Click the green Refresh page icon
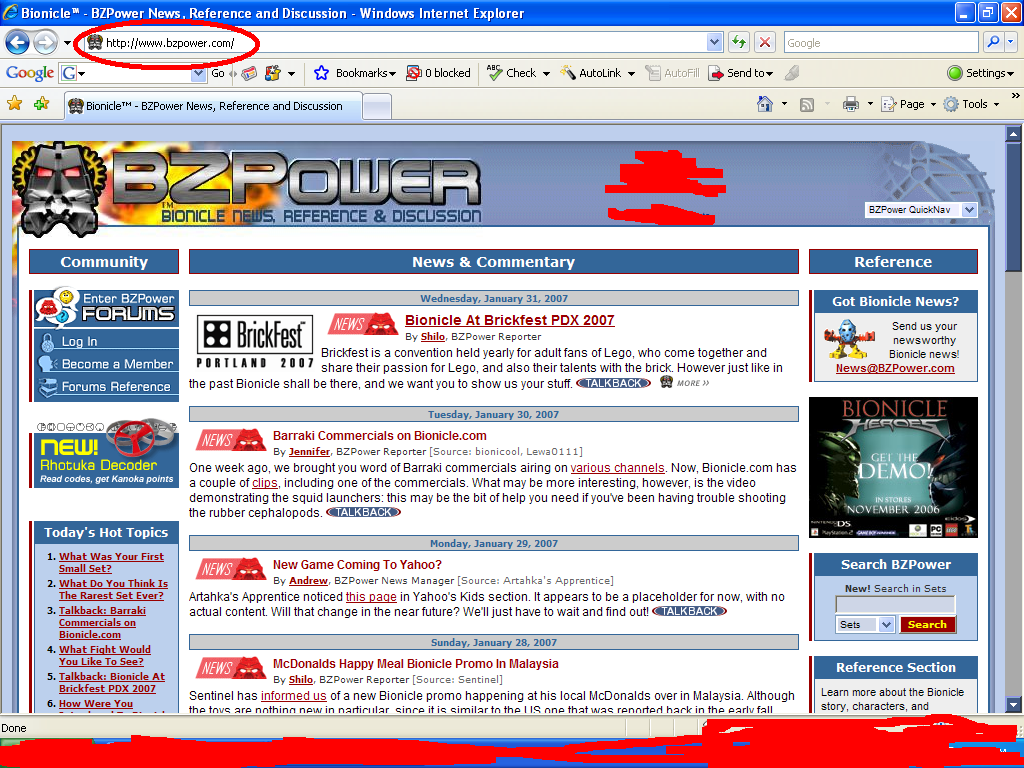 click(x=739, y=43)
